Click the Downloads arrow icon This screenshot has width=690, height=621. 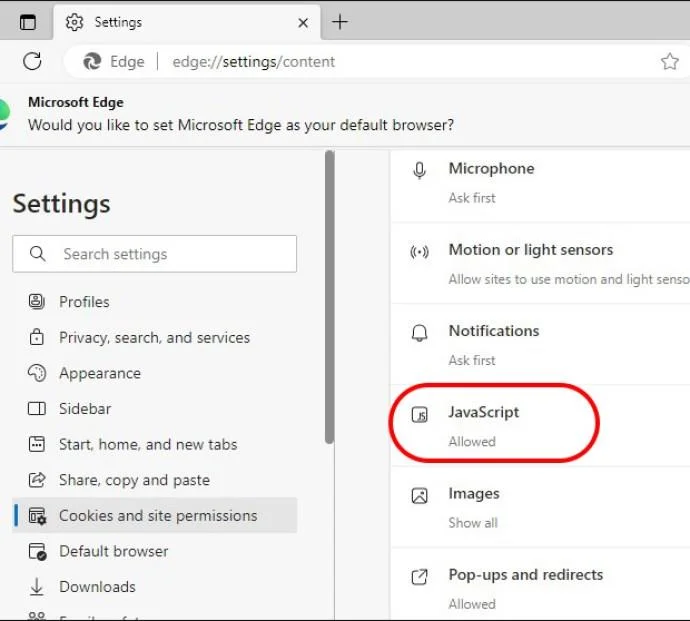pyautogui.click(x=37, y=587)
